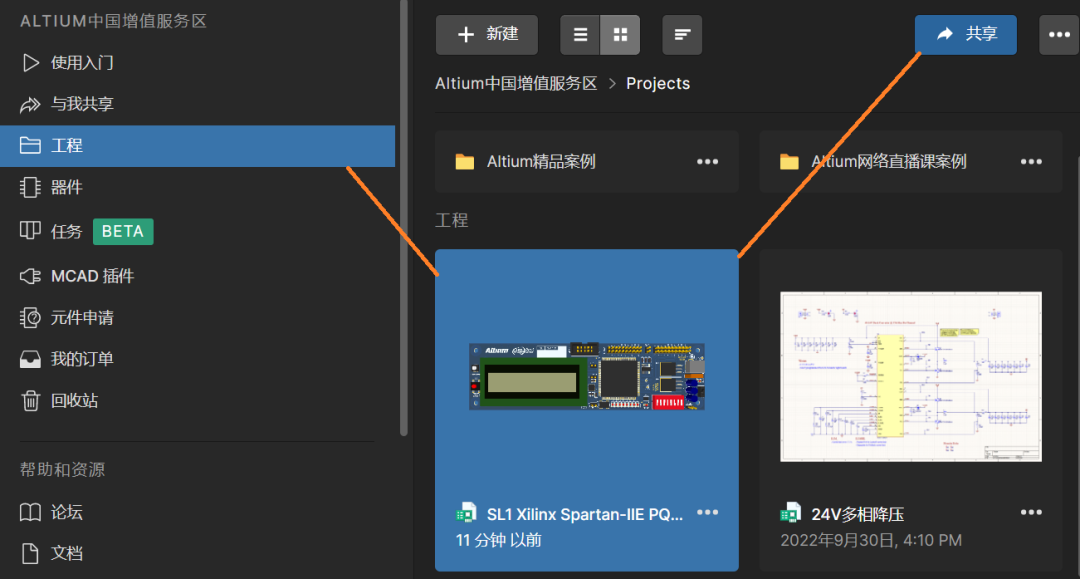Click the SL1 Xilinx Spartan board thumbnail
Image resolution: width=1080 pixels, height=579 pixels.
point(587,377)
